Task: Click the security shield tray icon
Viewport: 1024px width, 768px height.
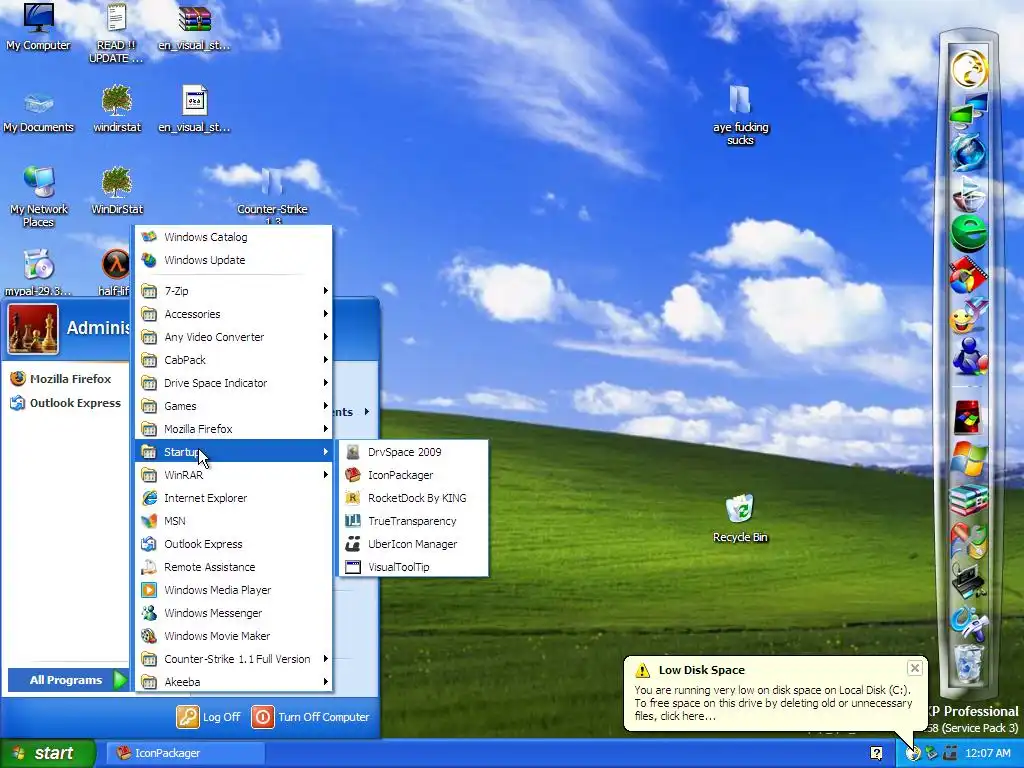Action: tap(913, 754)
